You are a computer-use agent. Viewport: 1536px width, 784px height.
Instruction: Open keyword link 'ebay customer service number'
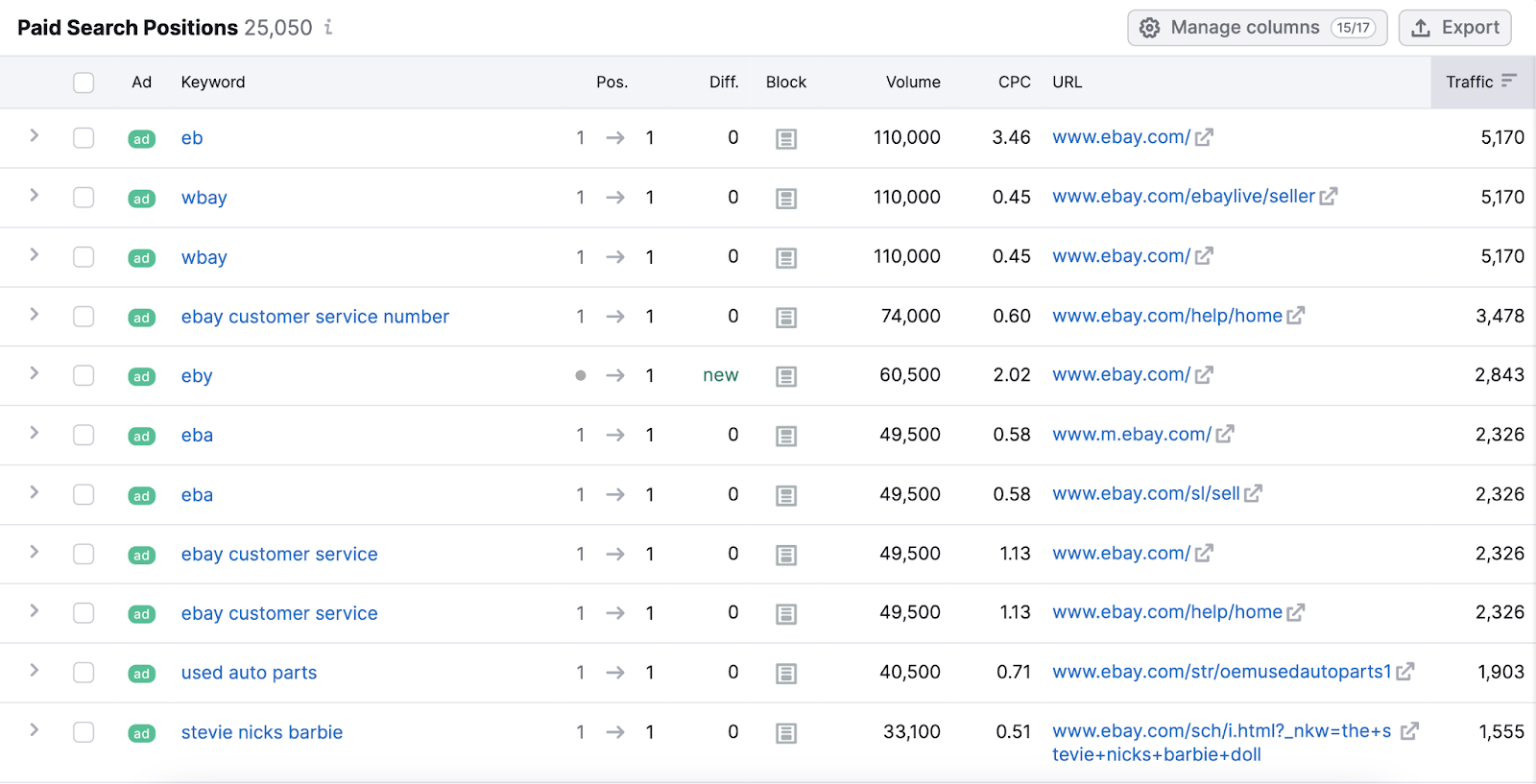point(315,317)
